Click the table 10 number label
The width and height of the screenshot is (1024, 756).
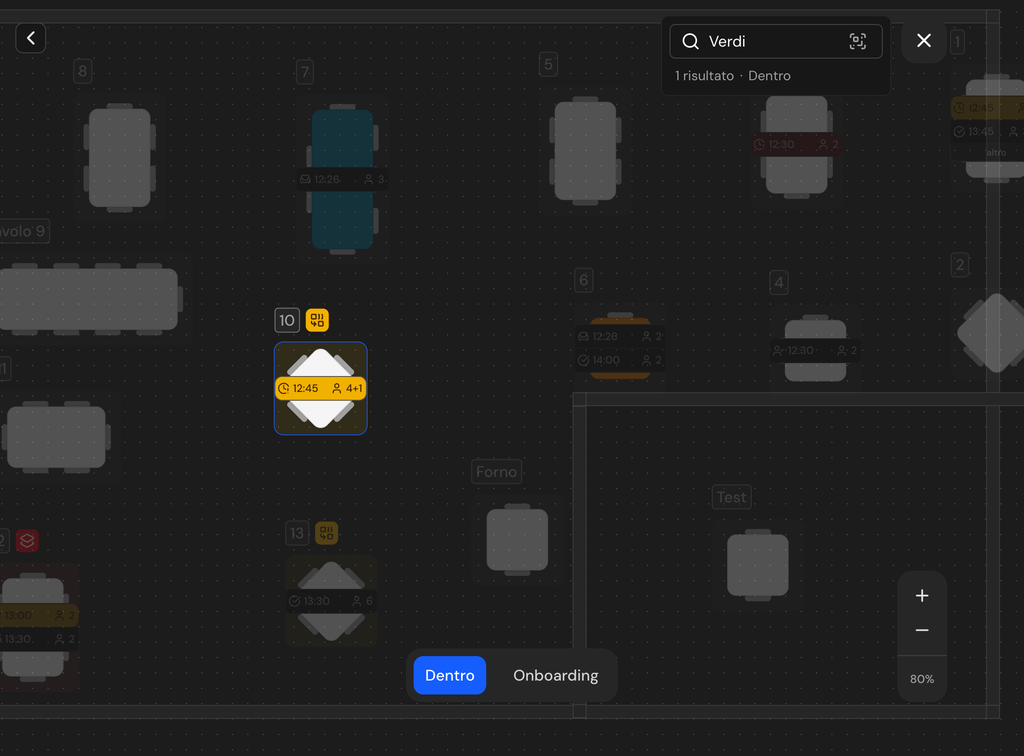(x=287, y=320)
